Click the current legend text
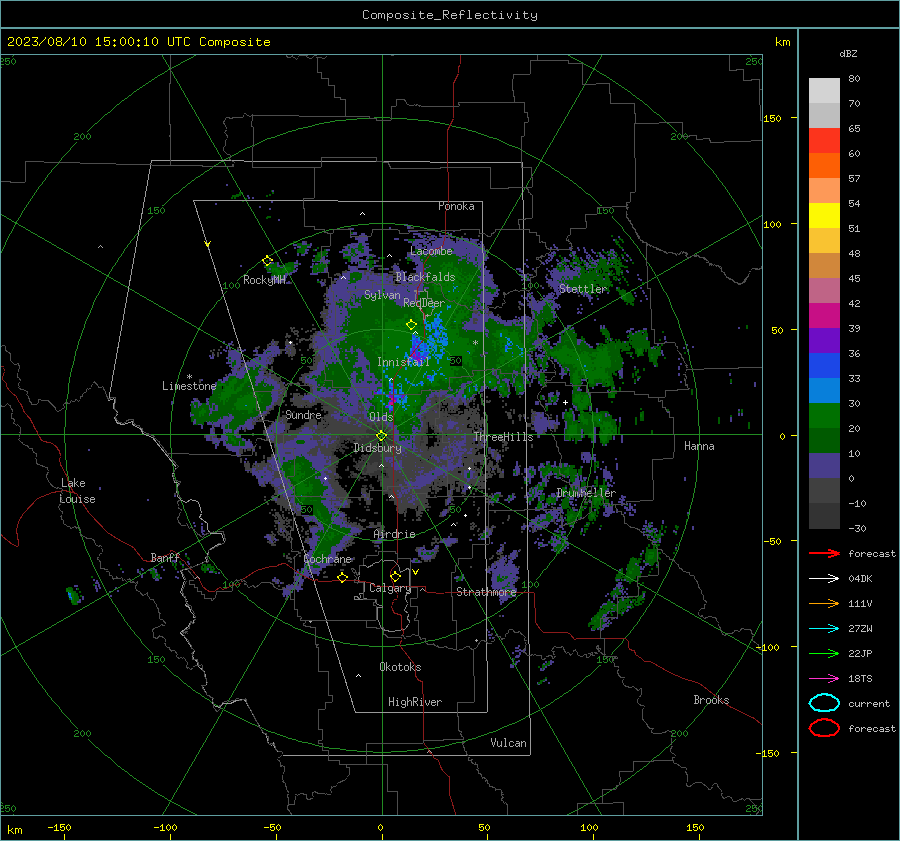This screenshot has width=900, height=841. tap(869, 703)
